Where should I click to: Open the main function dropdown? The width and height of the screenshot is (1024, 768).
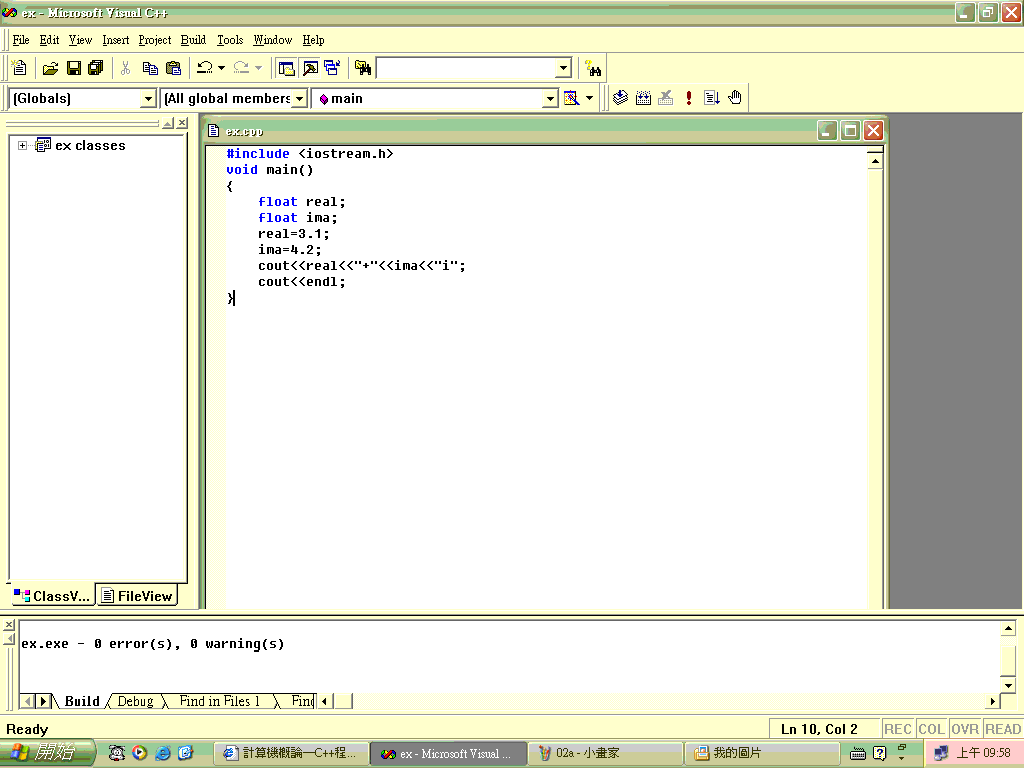[551, 99]
